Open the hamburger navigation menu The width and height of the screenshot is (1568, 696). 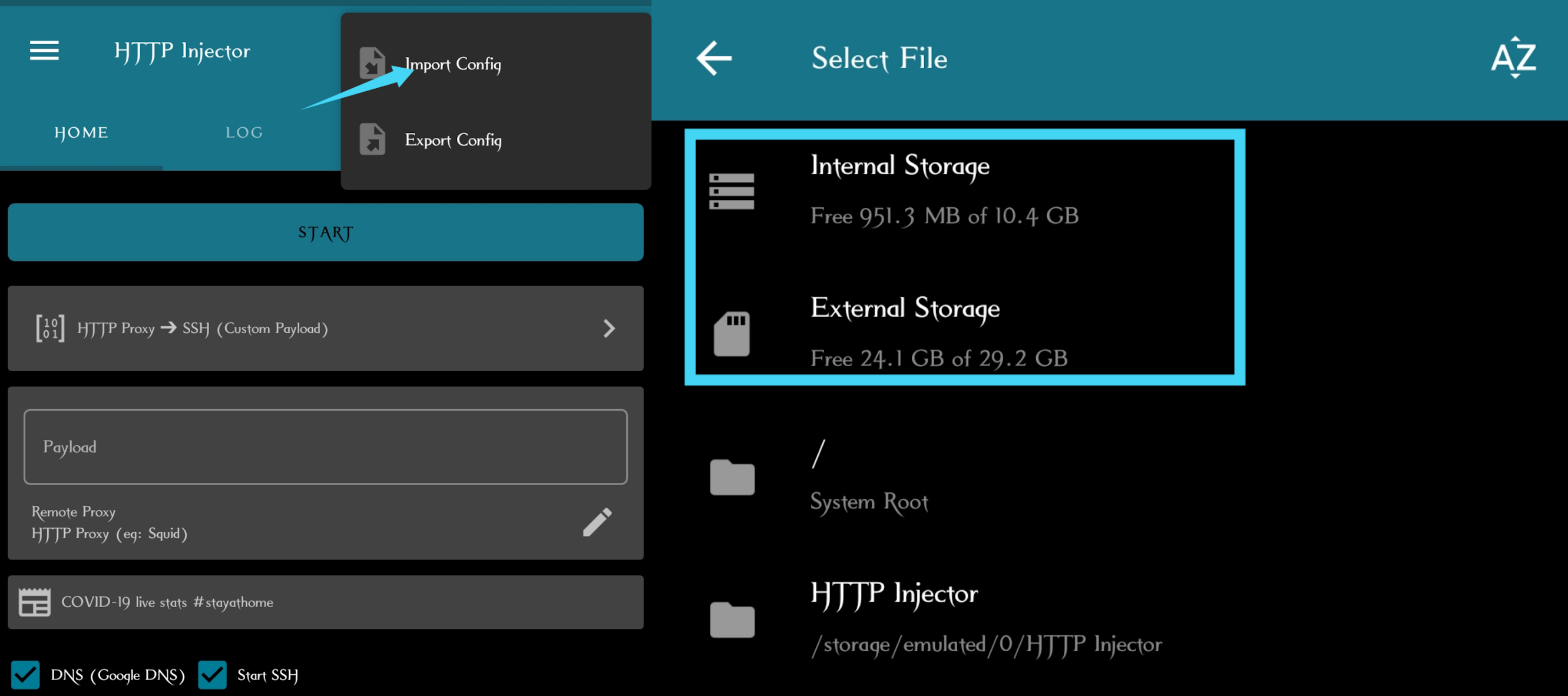point(44,51)
